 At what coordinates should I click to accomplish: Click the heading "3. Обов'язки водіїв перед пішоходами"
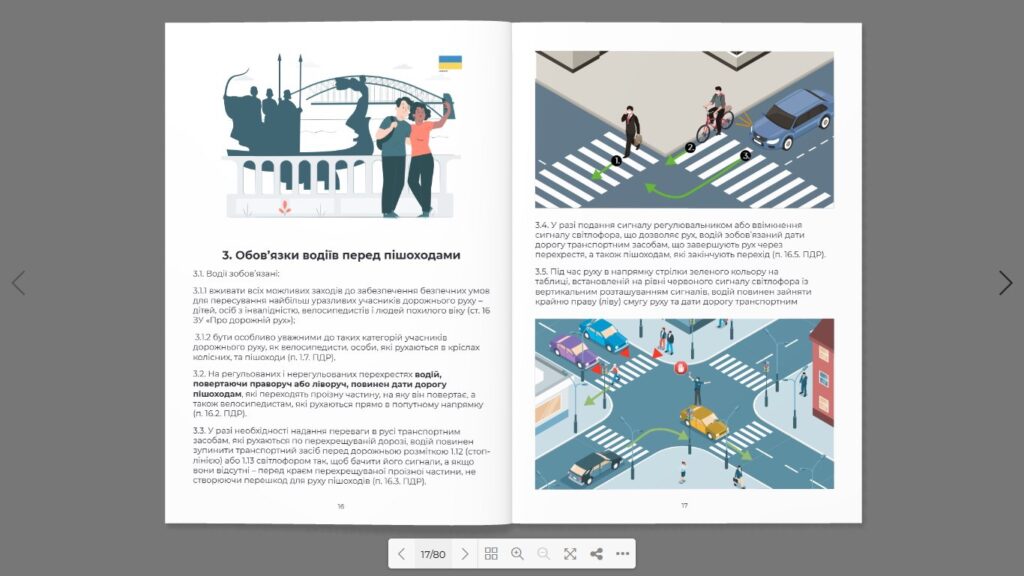340,255
